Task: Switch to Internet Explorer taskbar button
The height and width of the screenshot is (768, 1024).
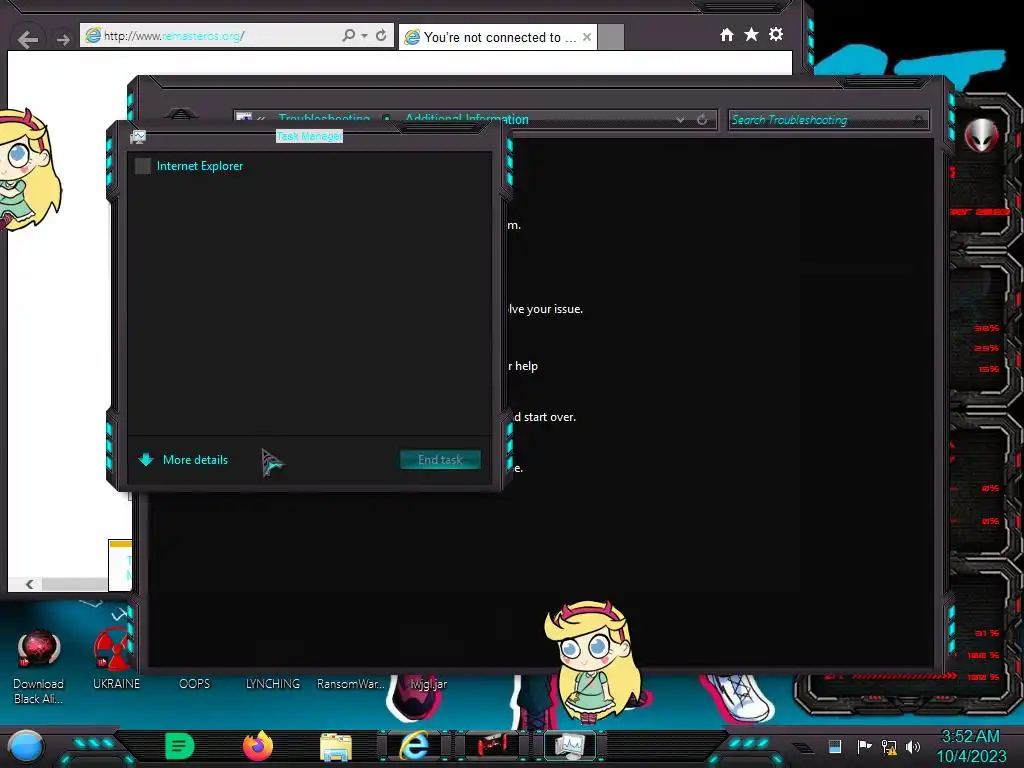Action: (x=414, y=746)
